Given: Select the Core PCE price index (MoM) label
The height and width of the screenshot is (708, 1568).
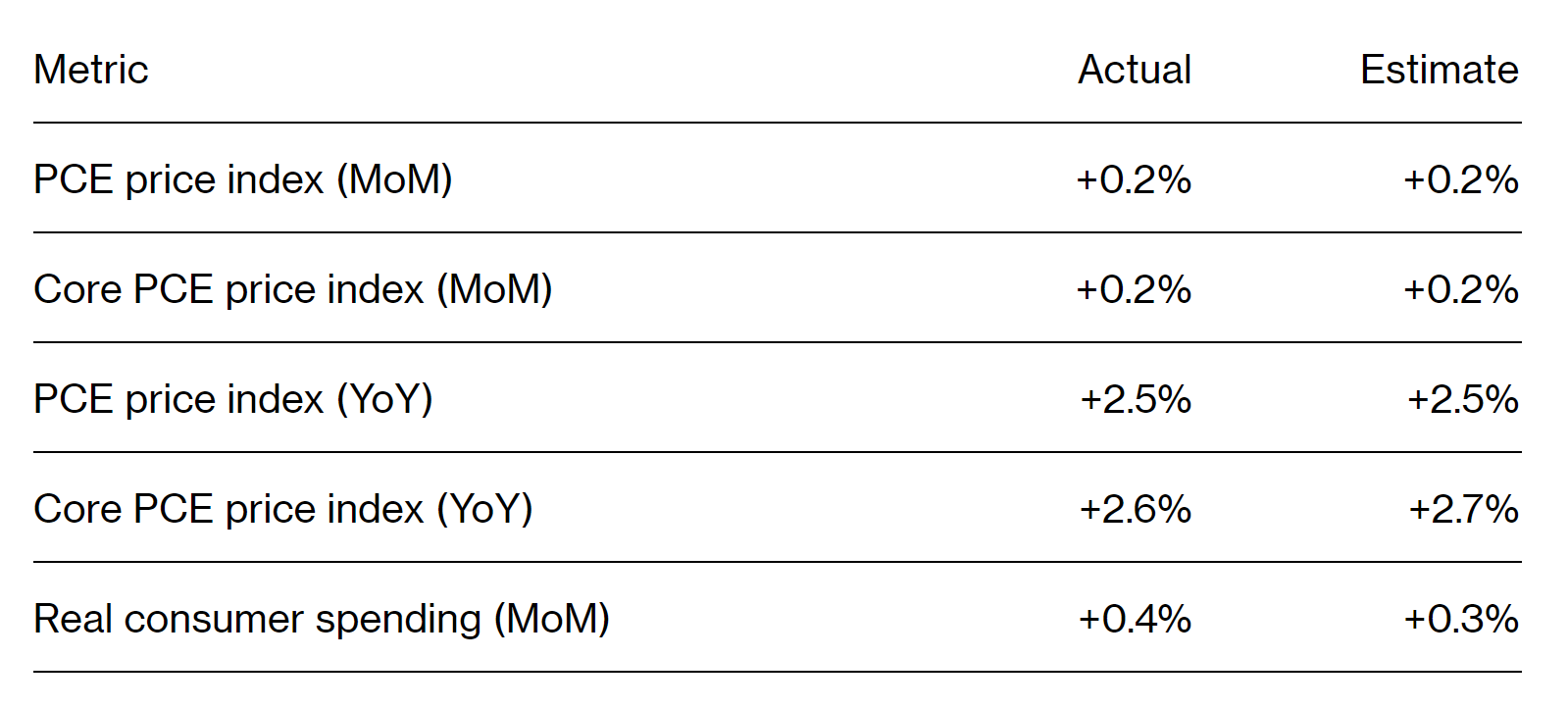Looking at the screenshot, I should (293, 290).
